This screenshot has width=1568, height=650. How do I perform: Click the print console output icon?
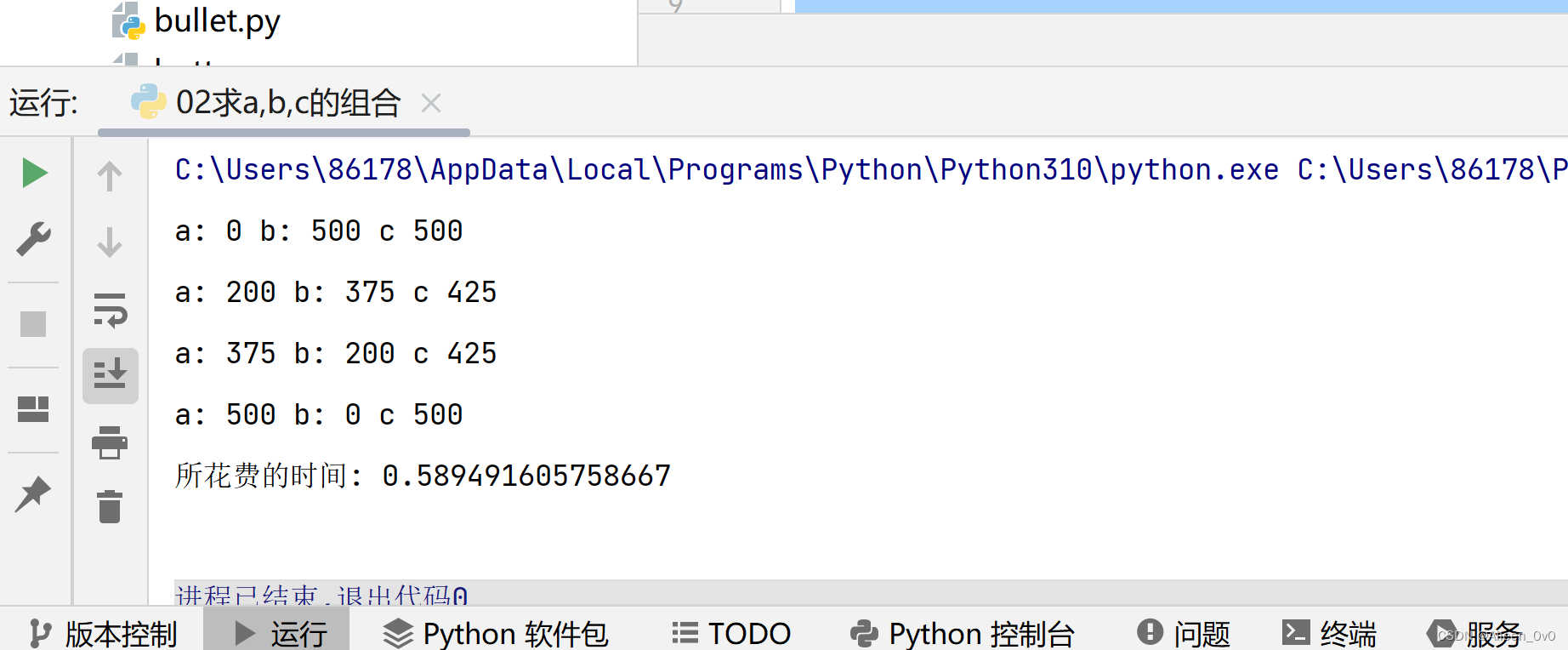pos(110,442)
